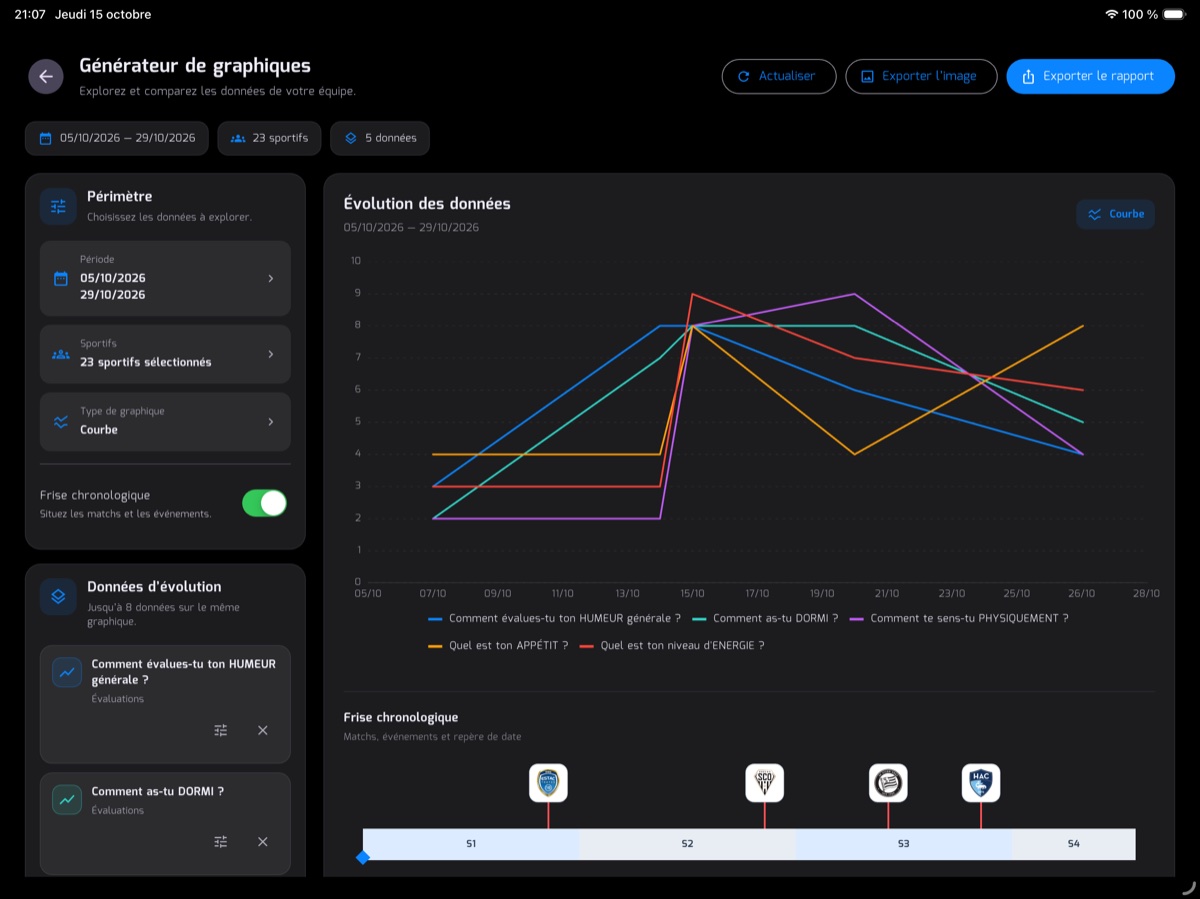Click the Périmètre sliders icon
Screen dimensions: 1200x899
[x=58, y=206]
